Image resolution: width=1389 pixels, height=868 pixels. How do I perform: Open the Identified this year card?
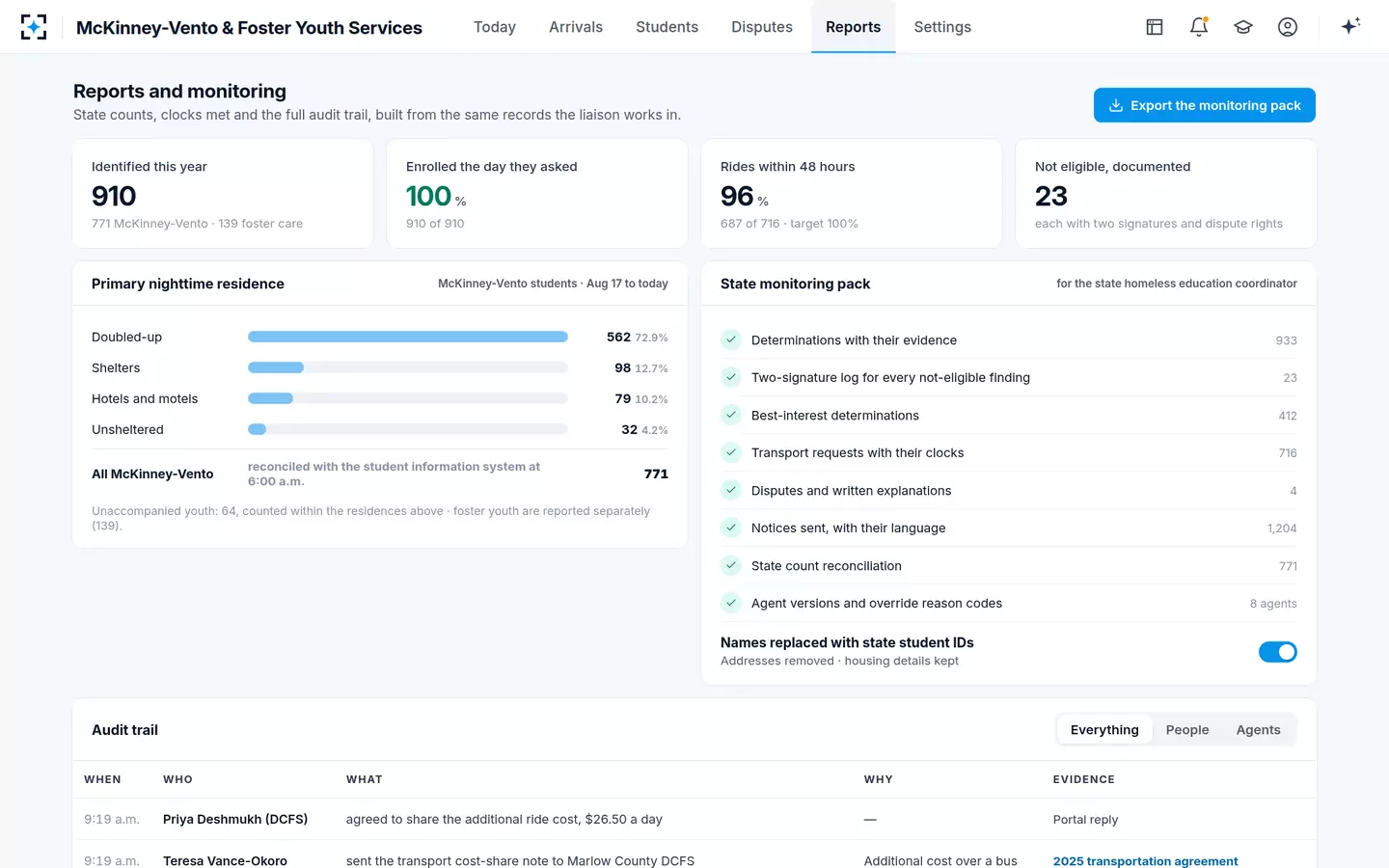click(x=223, y=194)
